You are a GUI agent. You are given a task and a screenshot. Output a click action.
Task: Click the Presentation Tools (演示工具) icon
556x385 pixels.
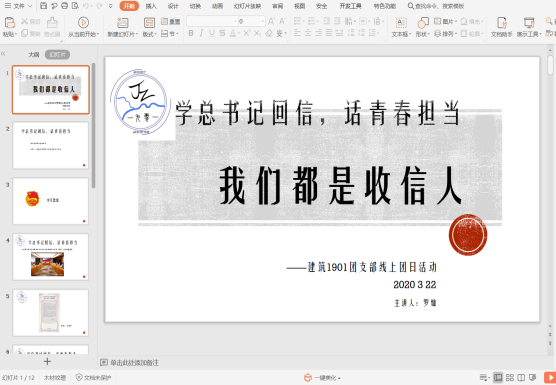529,22
